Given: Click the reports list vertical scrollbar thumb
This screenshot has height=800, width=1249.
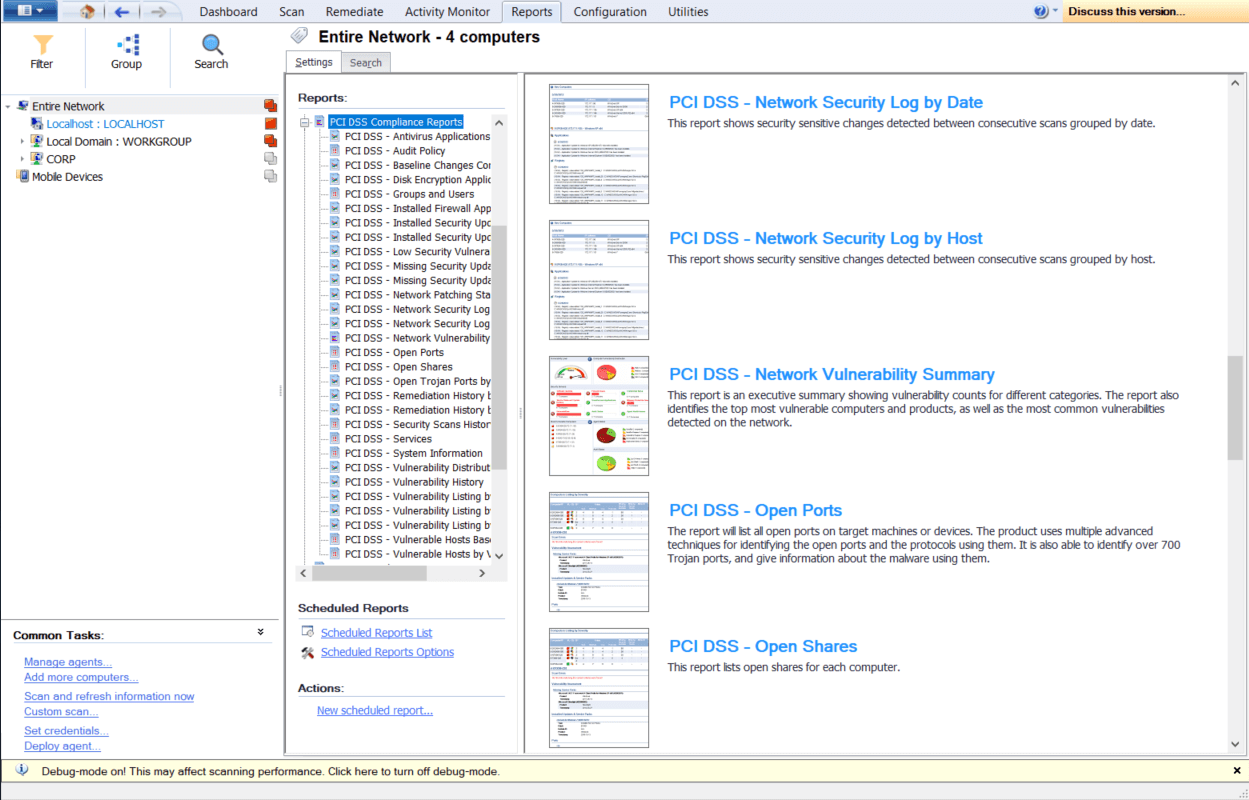Looking at the screenshot, I should [499, 347].
